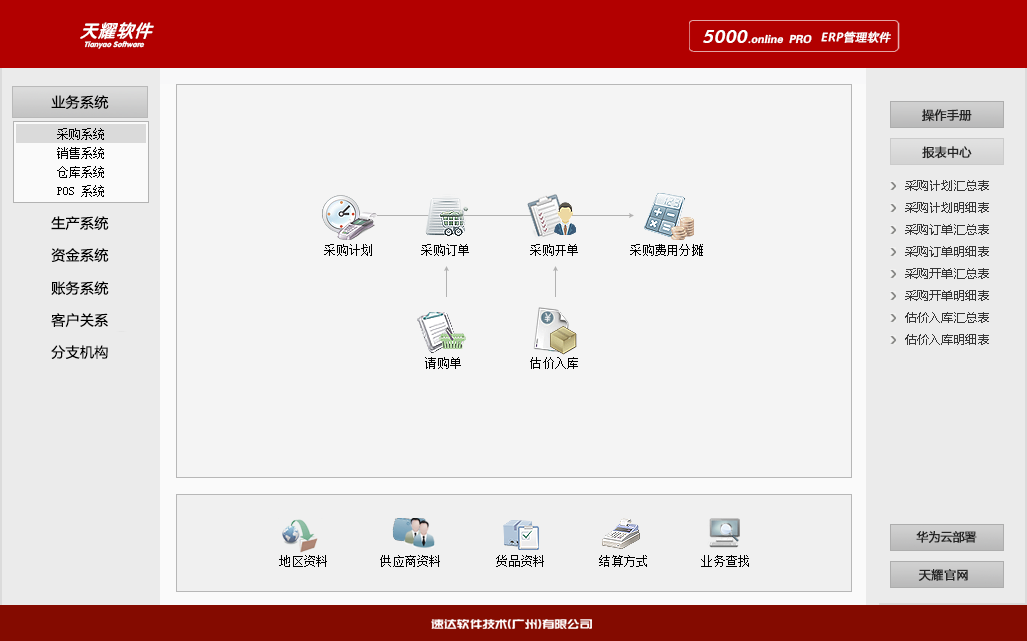Click the 地区资料 text label
Viewport: 1027px width, 641px height.
(303, 561)
